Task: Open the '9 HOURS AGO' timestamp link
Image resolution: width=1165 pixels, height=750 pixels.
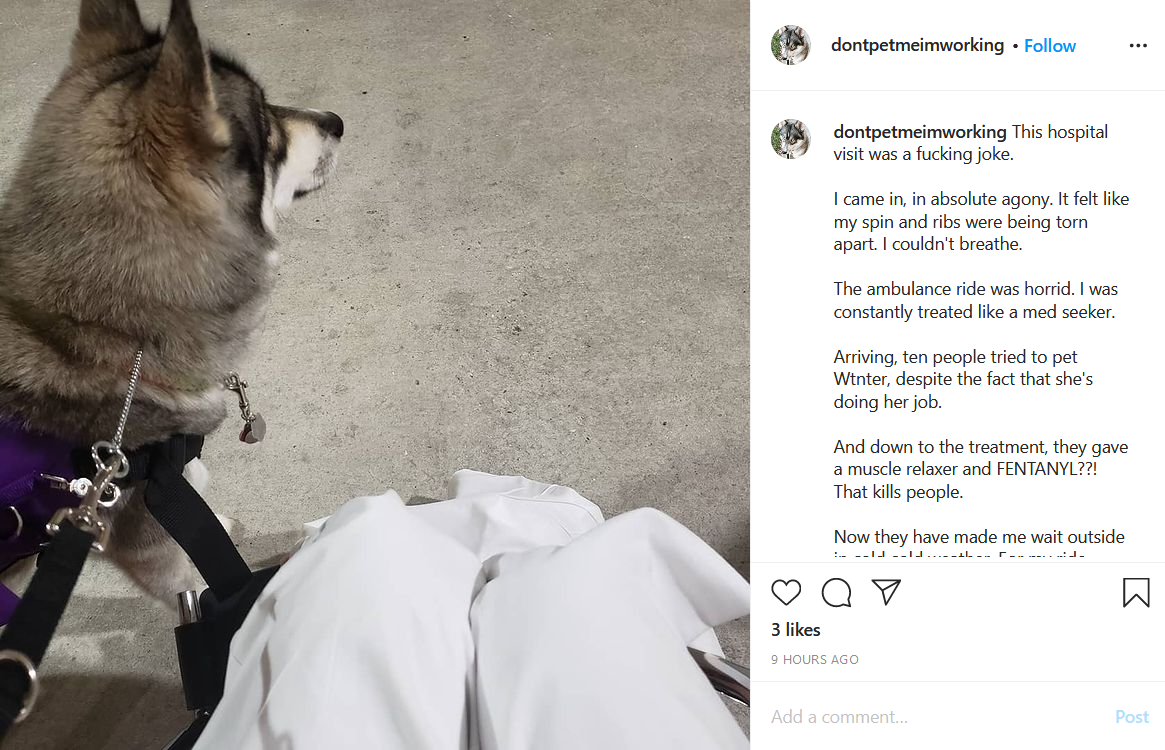Action: point(814,659)
